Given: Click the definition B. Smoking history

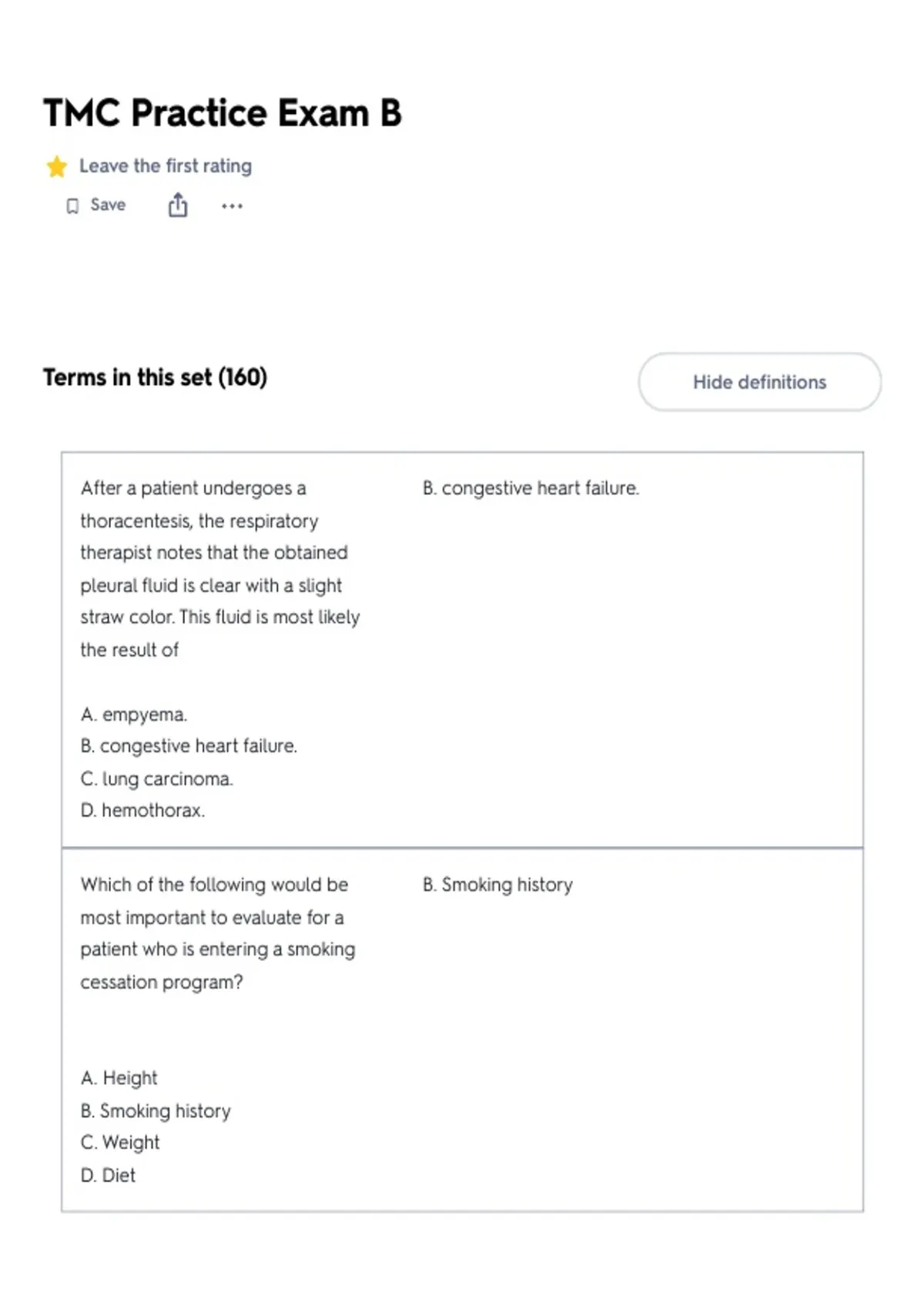Looking at the screenshot, I should pos(497,885).
